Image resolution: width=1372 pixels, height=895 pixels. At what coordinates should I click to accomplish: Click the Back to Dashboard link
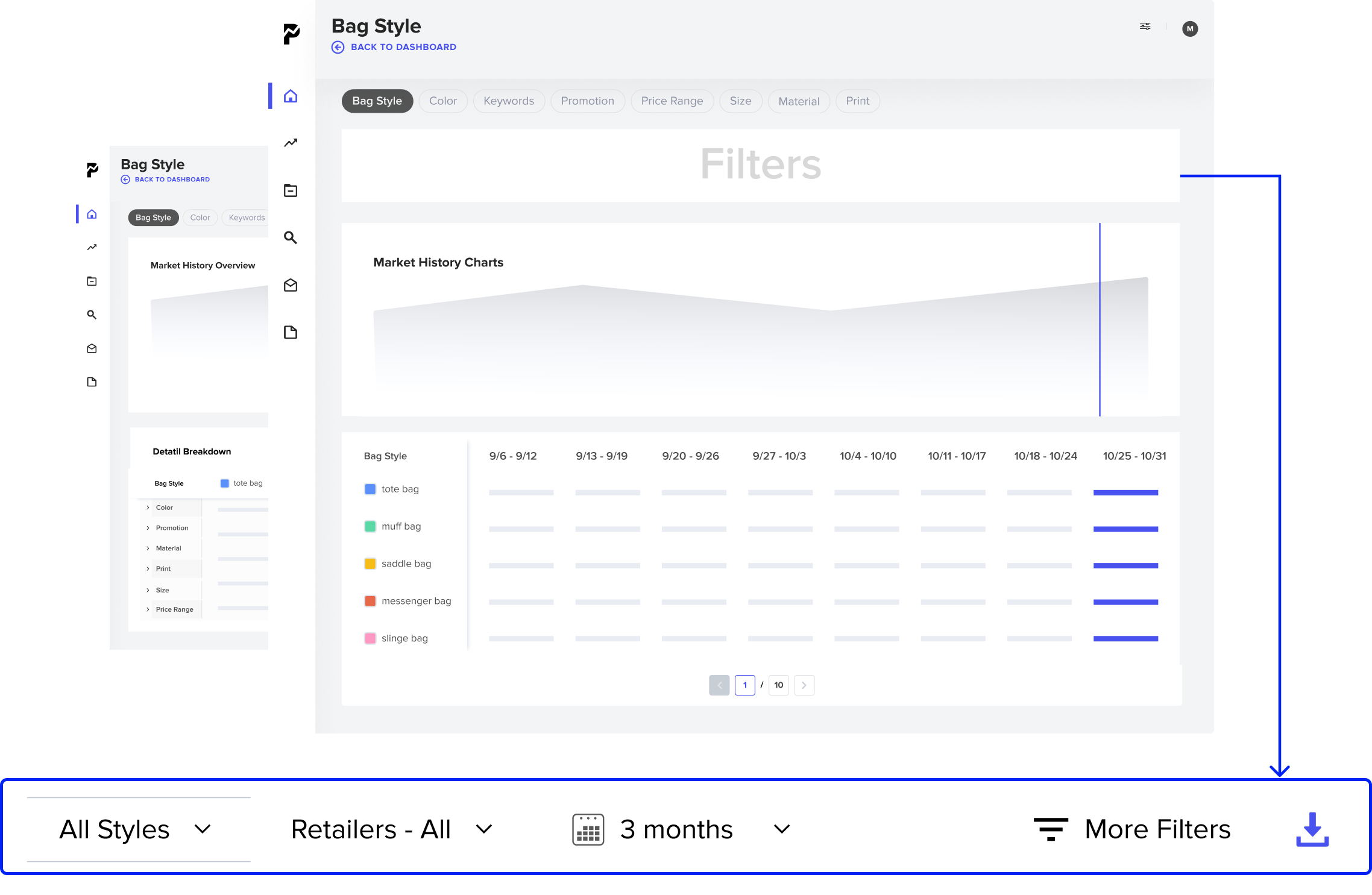click(x=403, y=47)
